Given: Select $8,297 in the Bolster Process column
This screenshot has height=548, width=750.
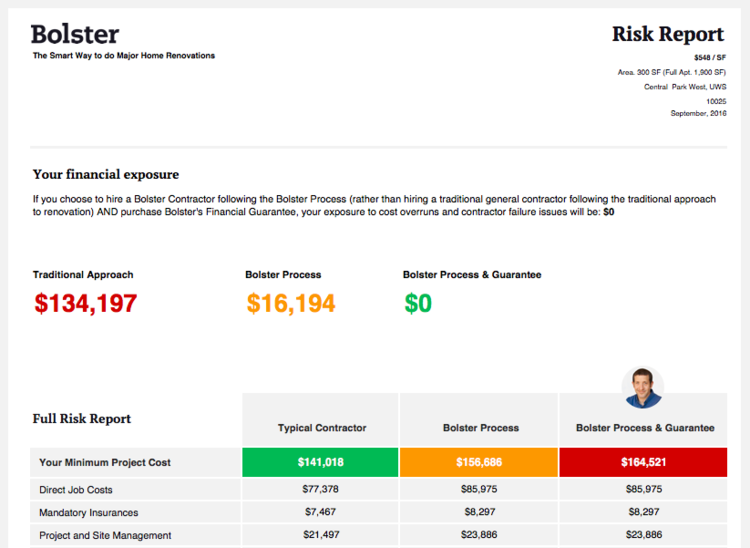Looking at the screenshot, I should (480, 512).
